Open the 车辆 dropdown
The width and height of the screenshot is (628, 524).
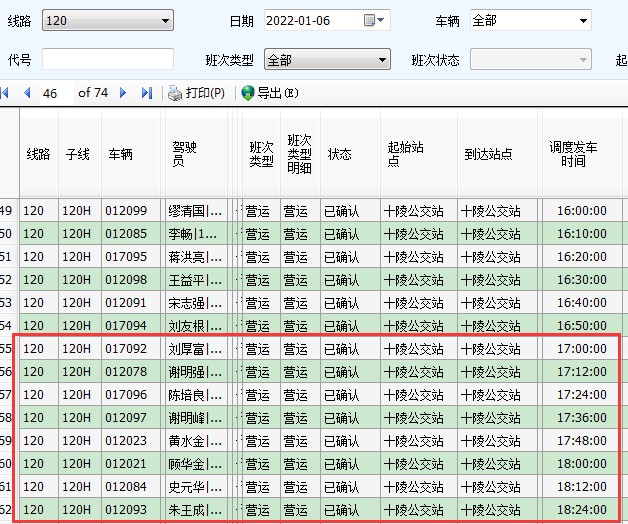(x=583, y=20)
